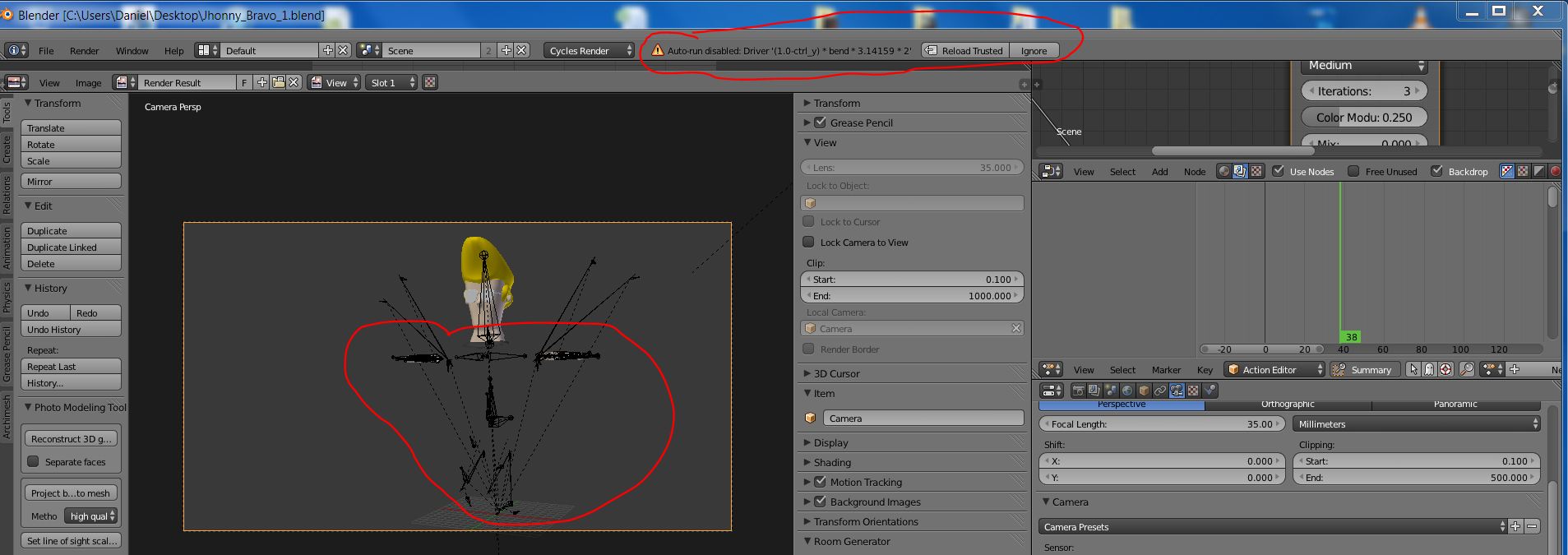
Task: Open Render Layers tab in Properties editor
Action: 1094,391
